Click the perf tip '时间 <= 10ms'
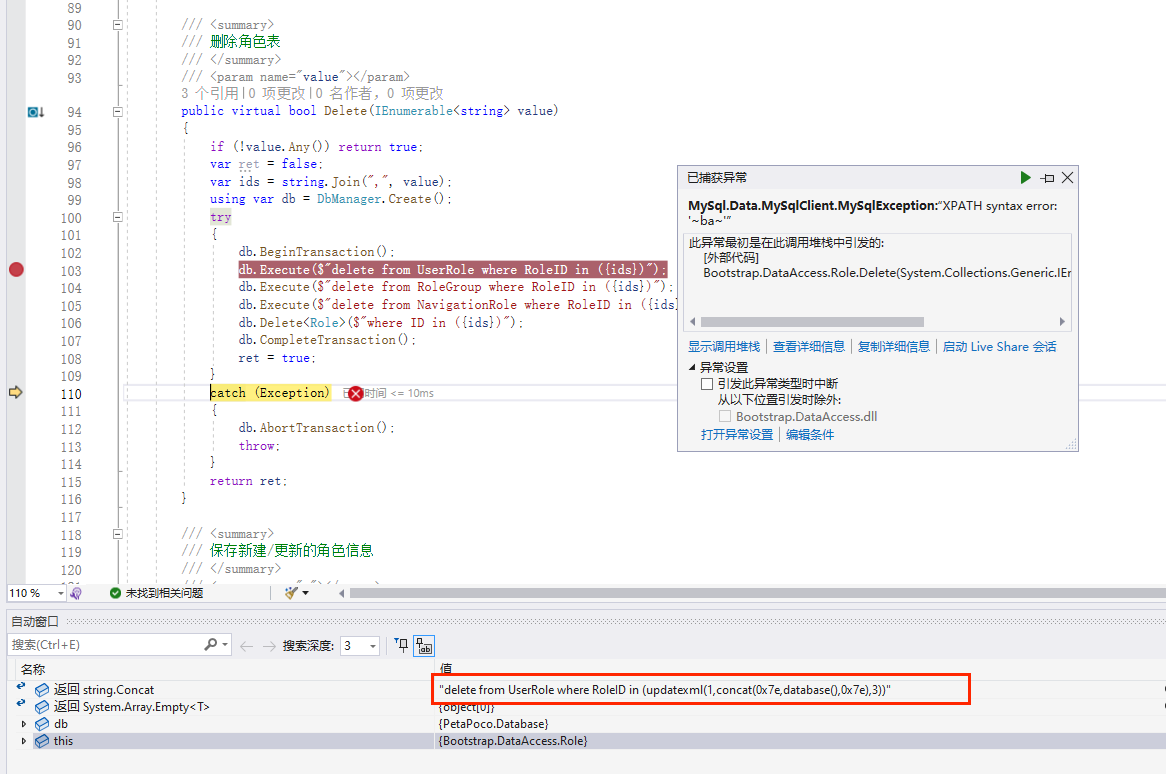 click(x=399, y=393)
